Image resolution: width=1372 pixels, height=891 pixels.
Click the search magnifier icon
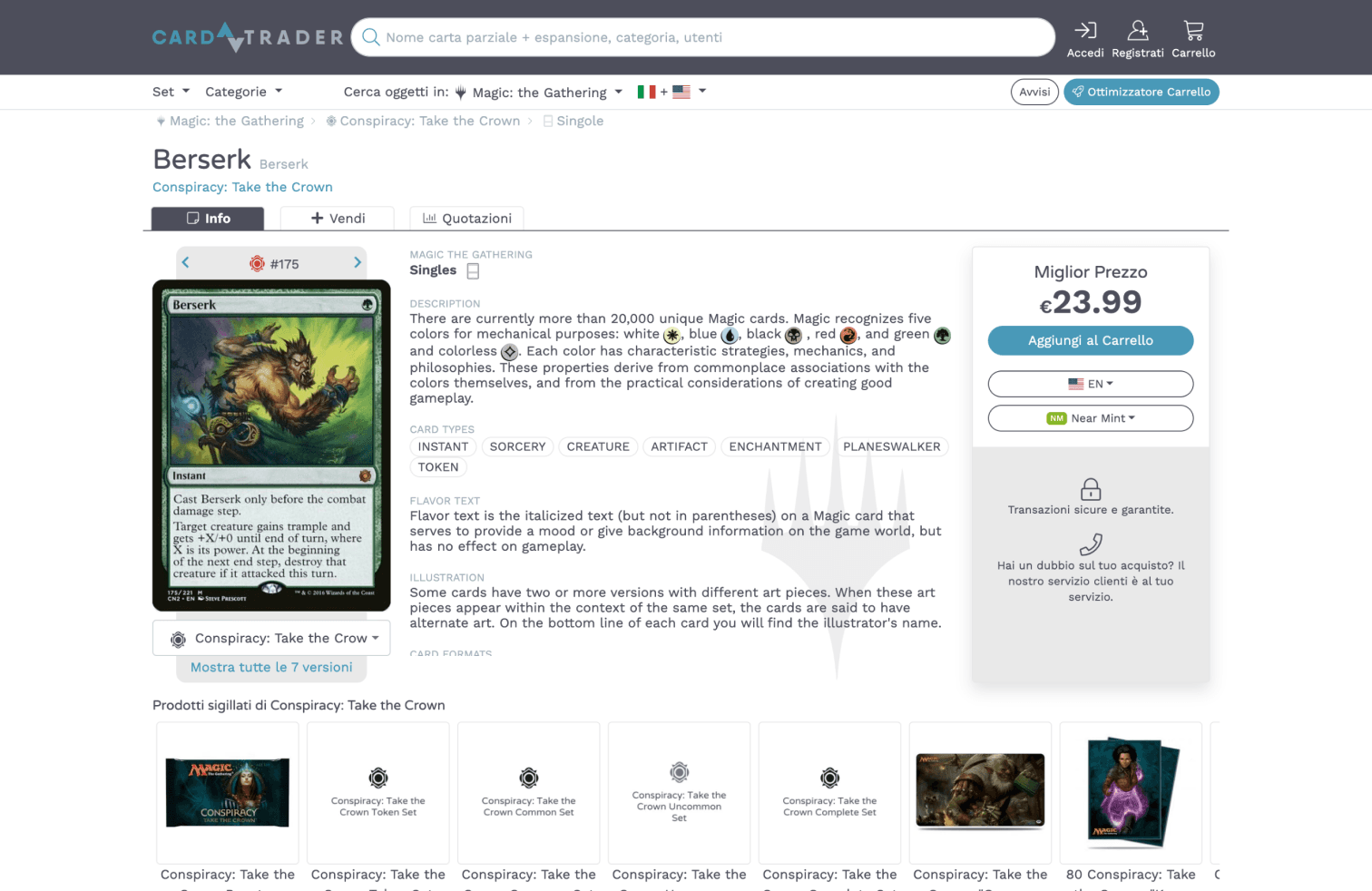(x=370, y=37)
